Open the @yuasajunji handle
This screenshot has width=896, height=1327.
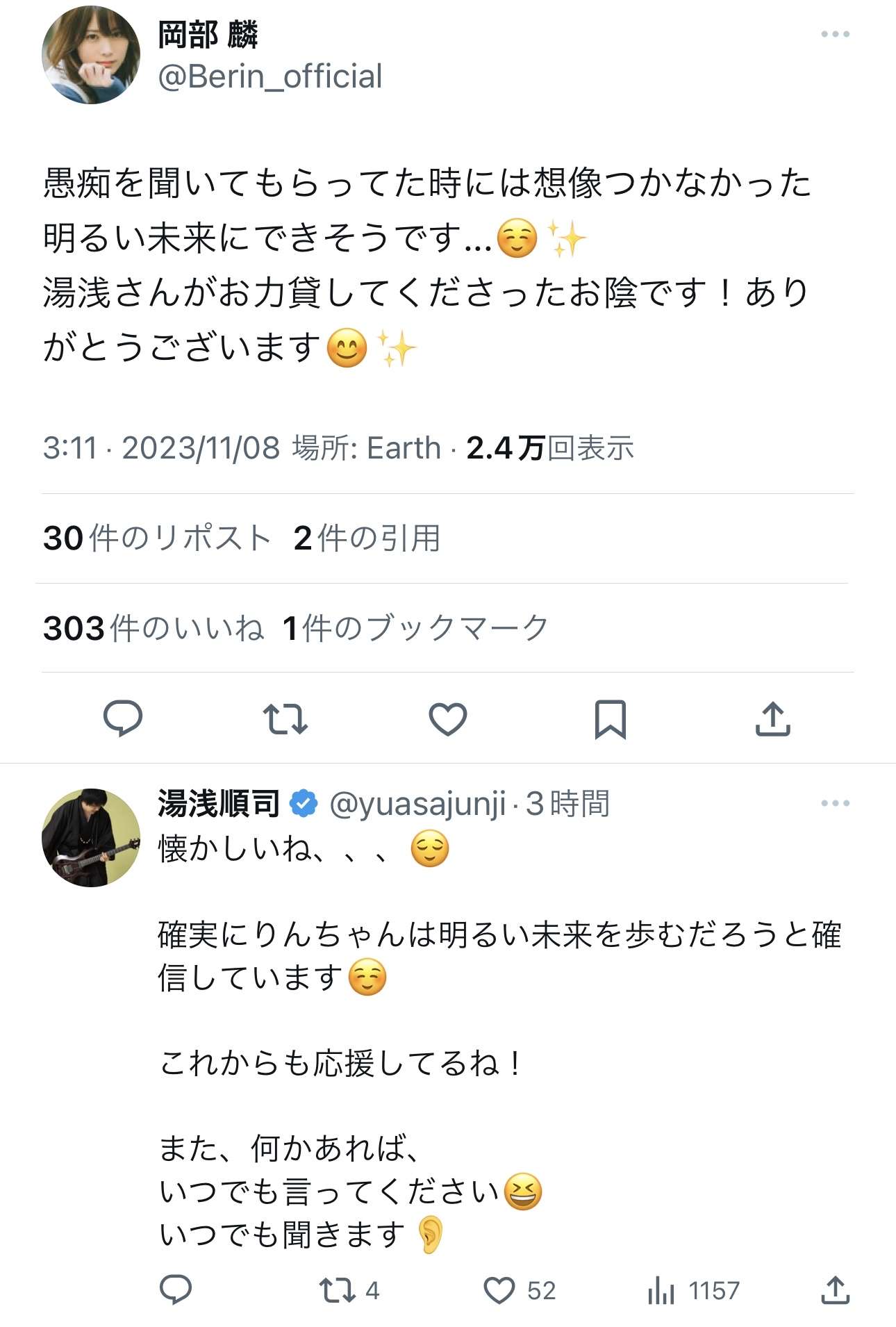(417, 804)
